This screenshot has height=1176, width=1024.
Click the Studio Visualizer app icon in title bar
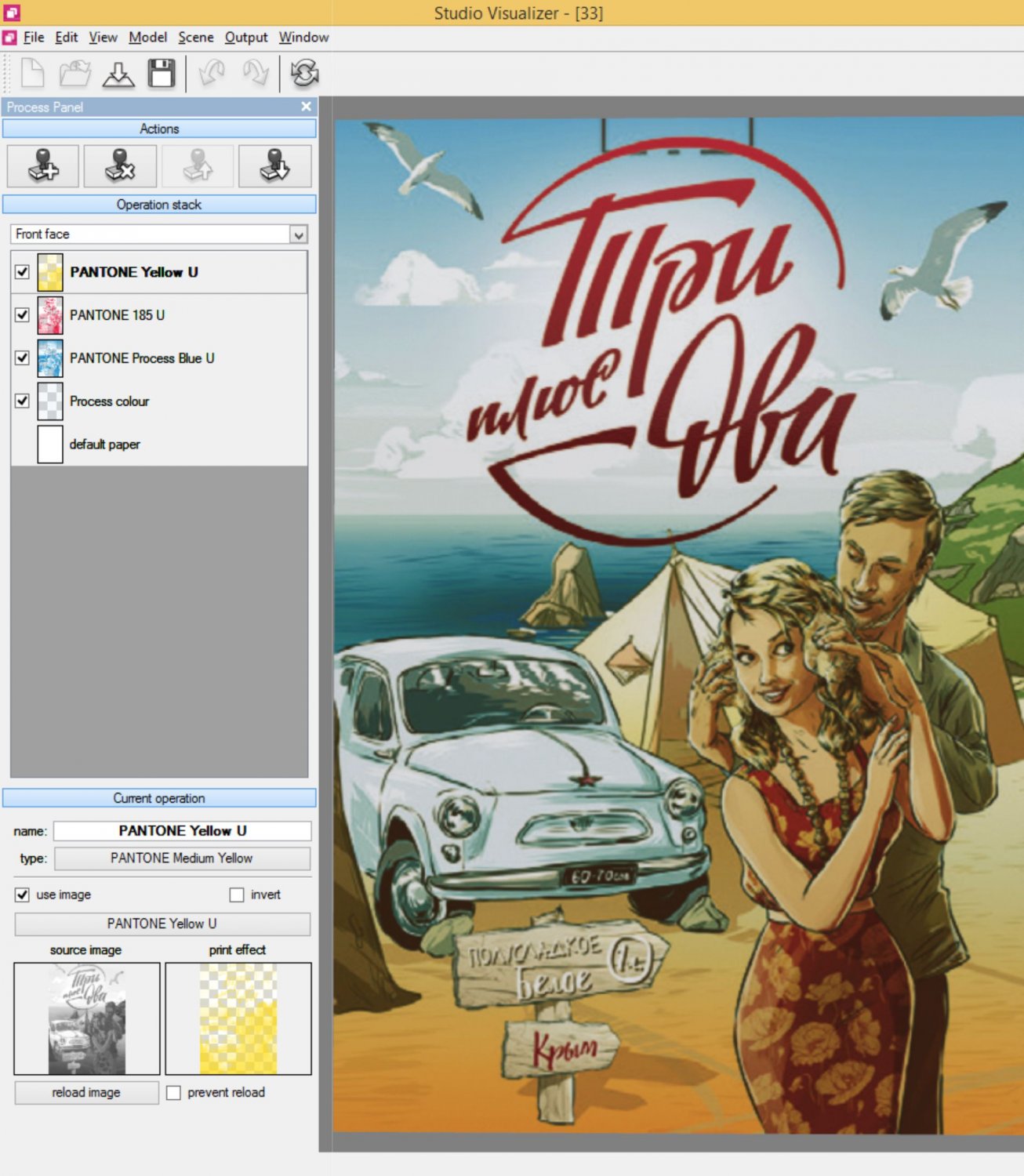(x=11, y=13)
